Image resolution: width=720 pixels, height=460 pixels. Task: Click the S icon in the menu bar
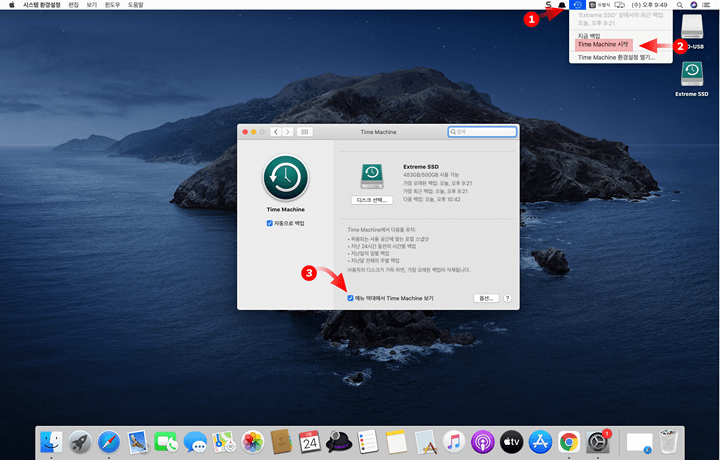tap(548, 5)
